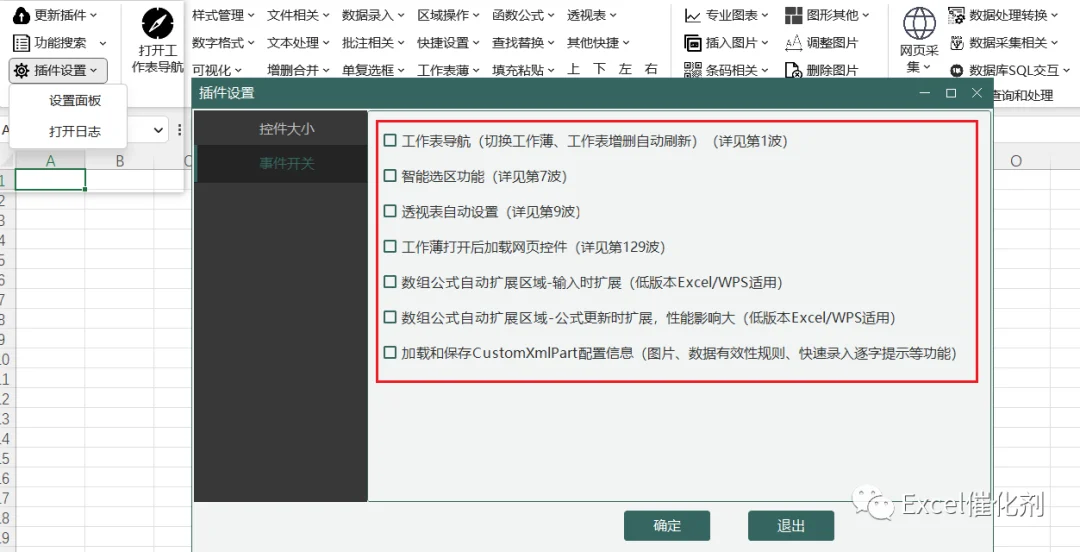The height and width of the screenshot is (552, 1080).
Task: Toggle 智能选区功能 checkbox
Action: [391, 176]
